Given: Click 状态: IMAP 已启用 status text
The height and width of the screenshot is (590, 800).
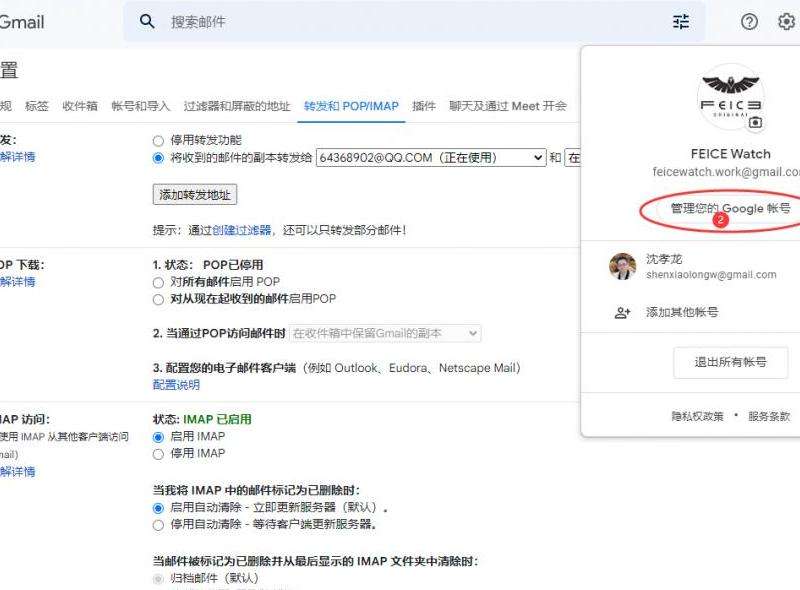Looking at the screenshot, I should [x=202, y=420].
